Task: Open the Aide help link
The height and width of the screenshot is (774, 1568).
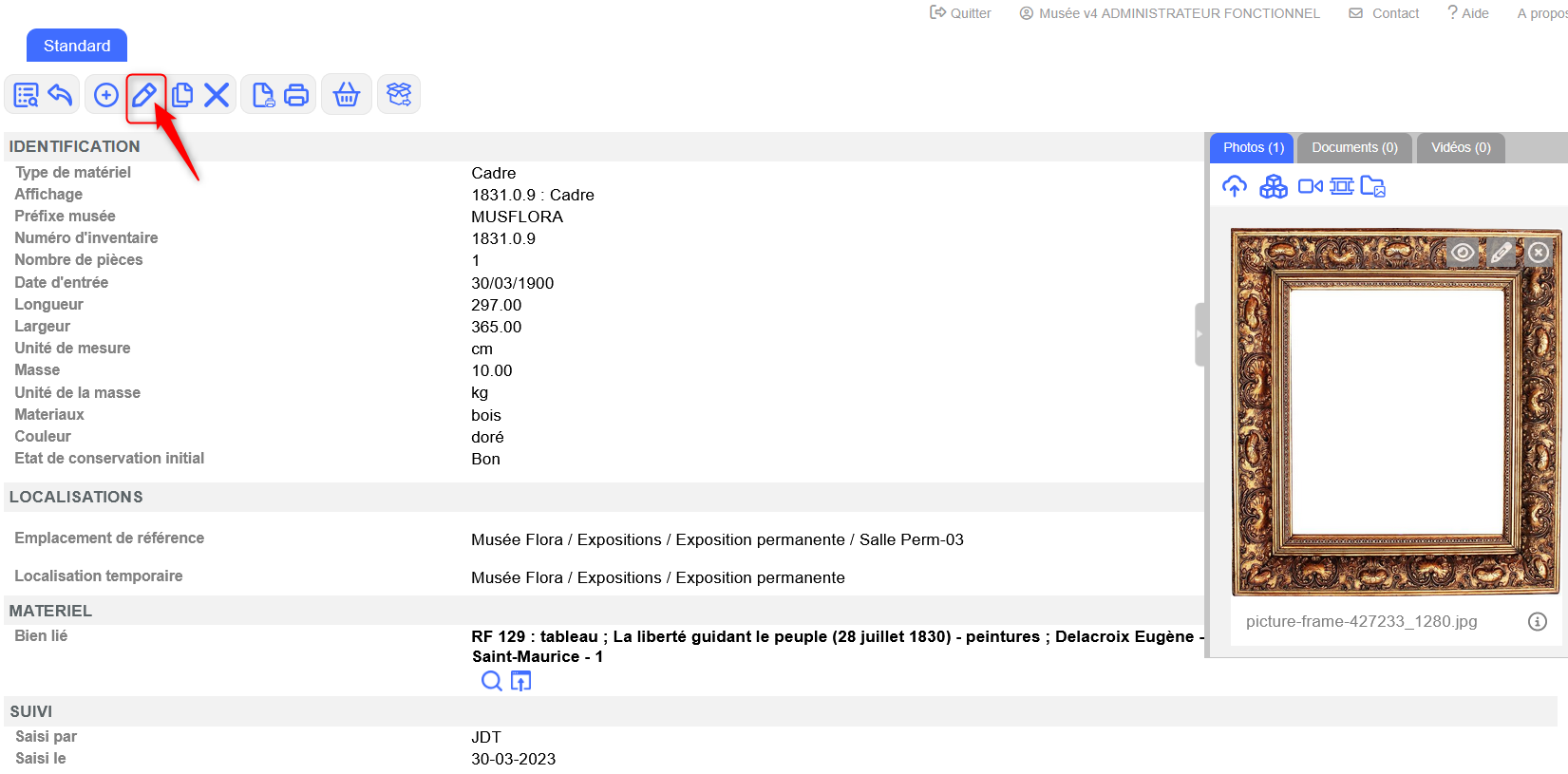Action: [1468, 13]
